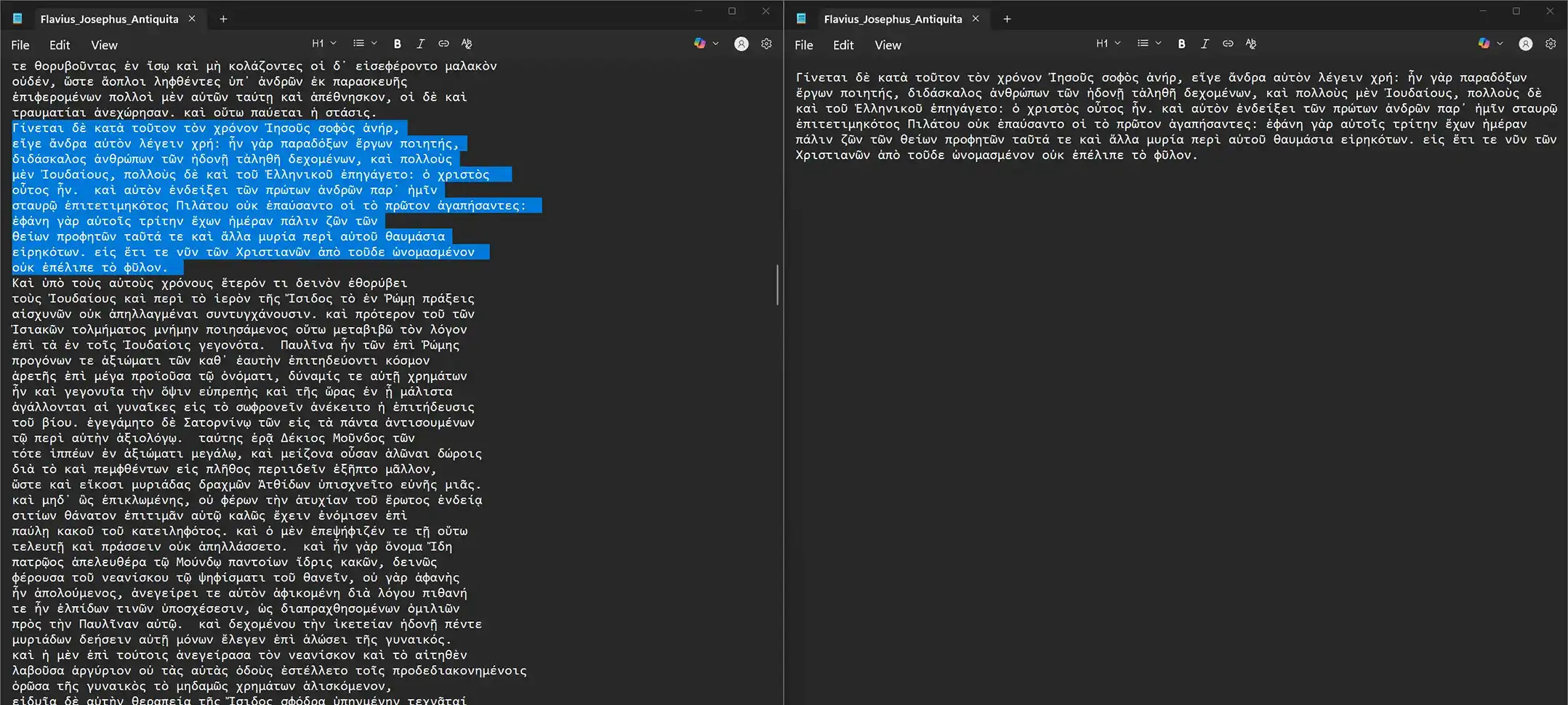Toggle Bold in the right Notepad window
This screenshot has width=1568, height=705.
click(1181, 44)
